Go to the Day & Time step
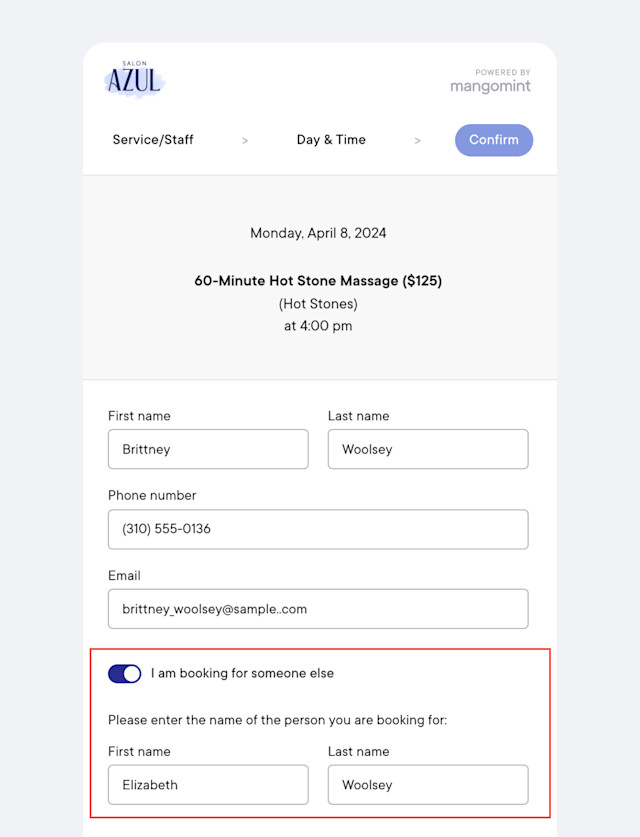 pos(331,140)
